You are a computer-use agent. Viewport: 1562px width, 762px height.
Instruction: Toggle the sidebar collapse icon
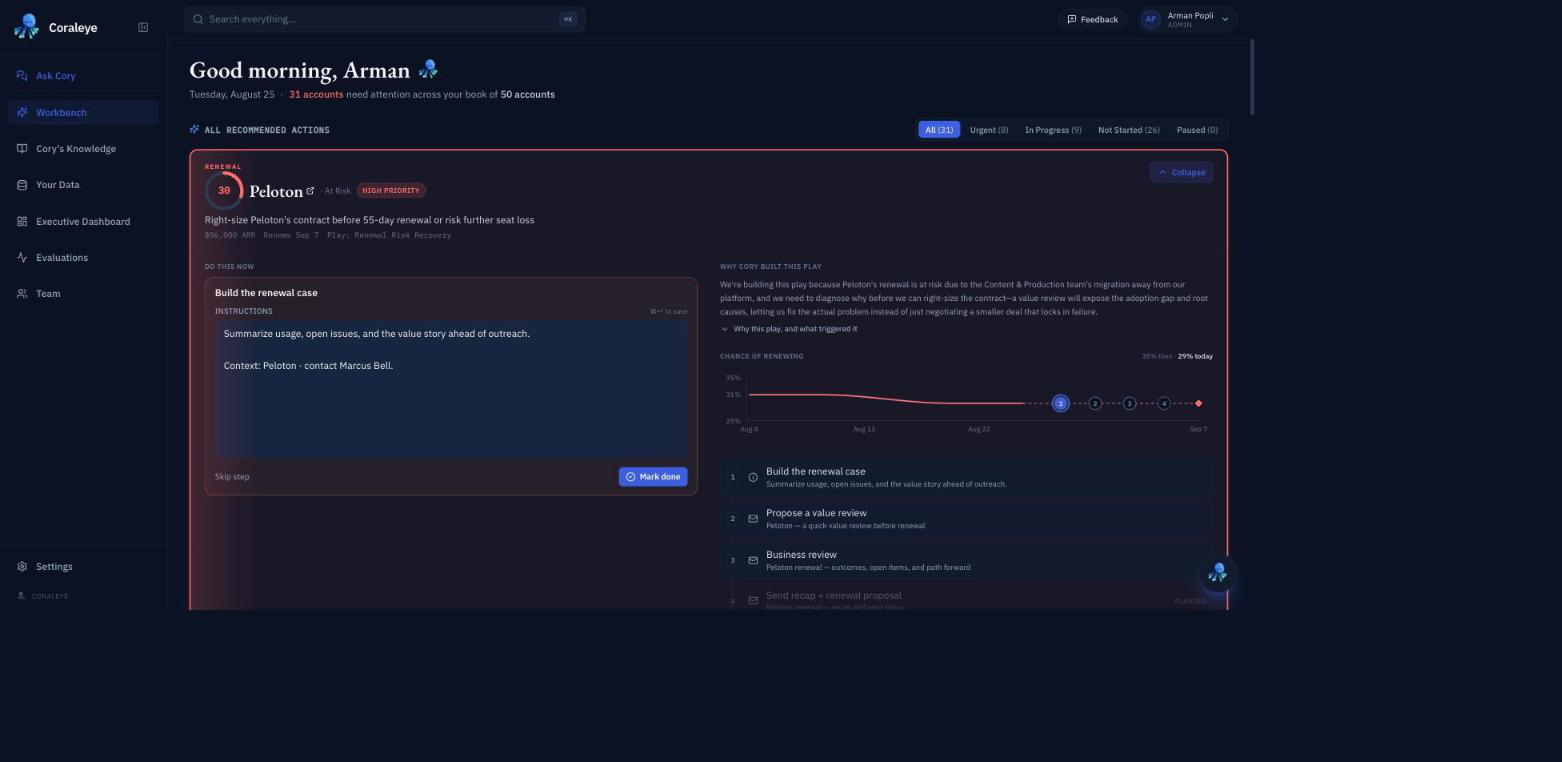point(143,27)
